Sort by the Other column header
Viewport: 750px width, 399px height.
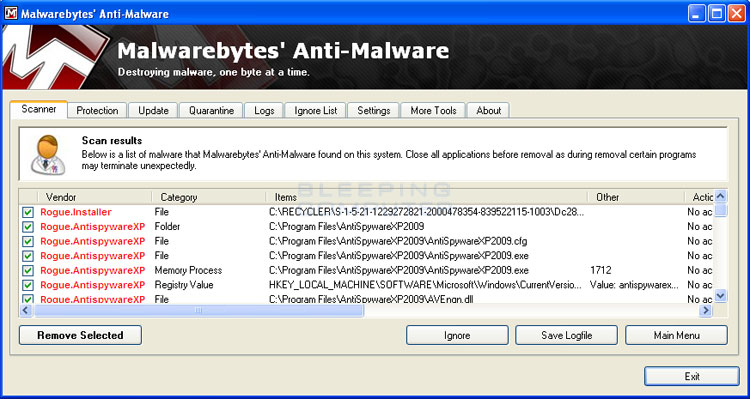pyautogui.click(x=636, y=197)
